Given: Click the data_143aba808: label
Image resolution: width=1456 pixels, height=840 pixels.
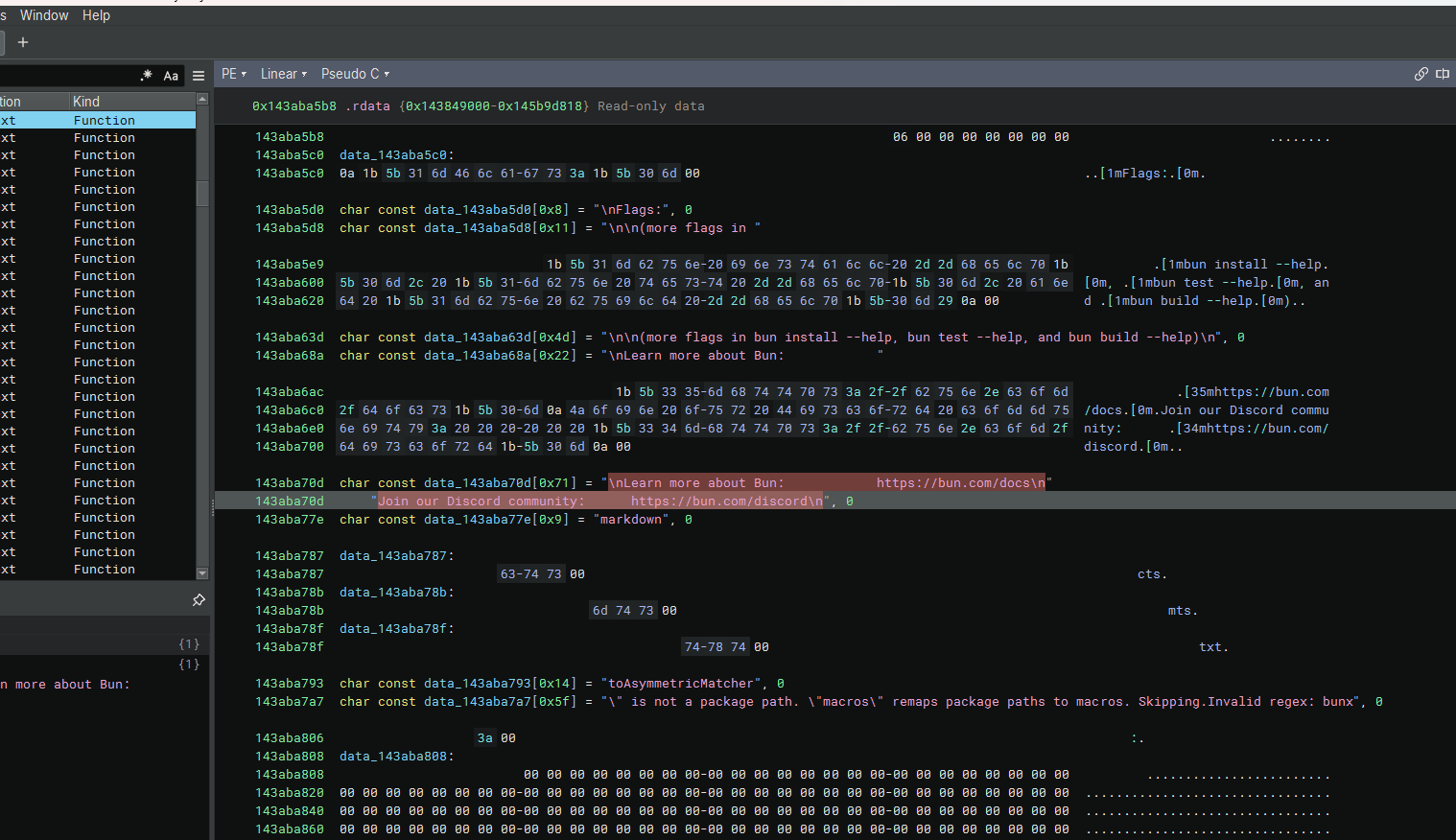Looking at the screenshot, I should (x=397, y=757).
